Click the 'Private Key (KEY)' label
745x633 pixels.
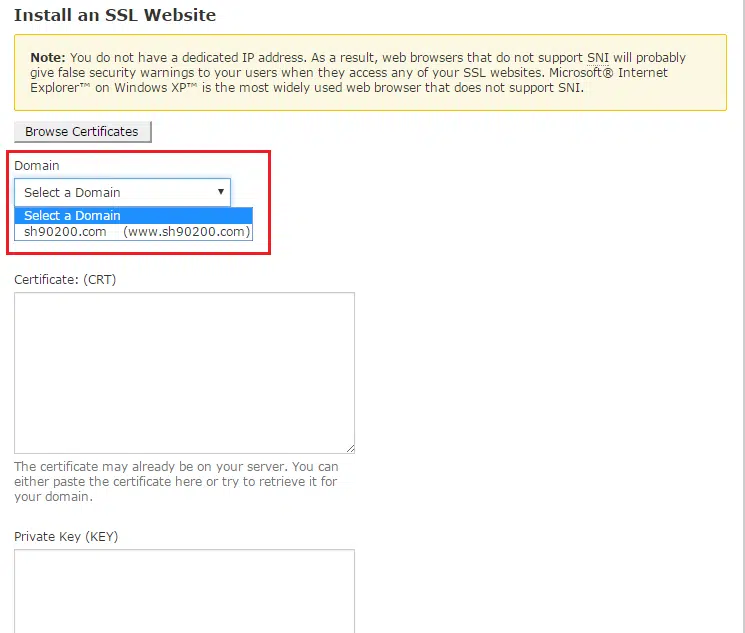[66, 537]
